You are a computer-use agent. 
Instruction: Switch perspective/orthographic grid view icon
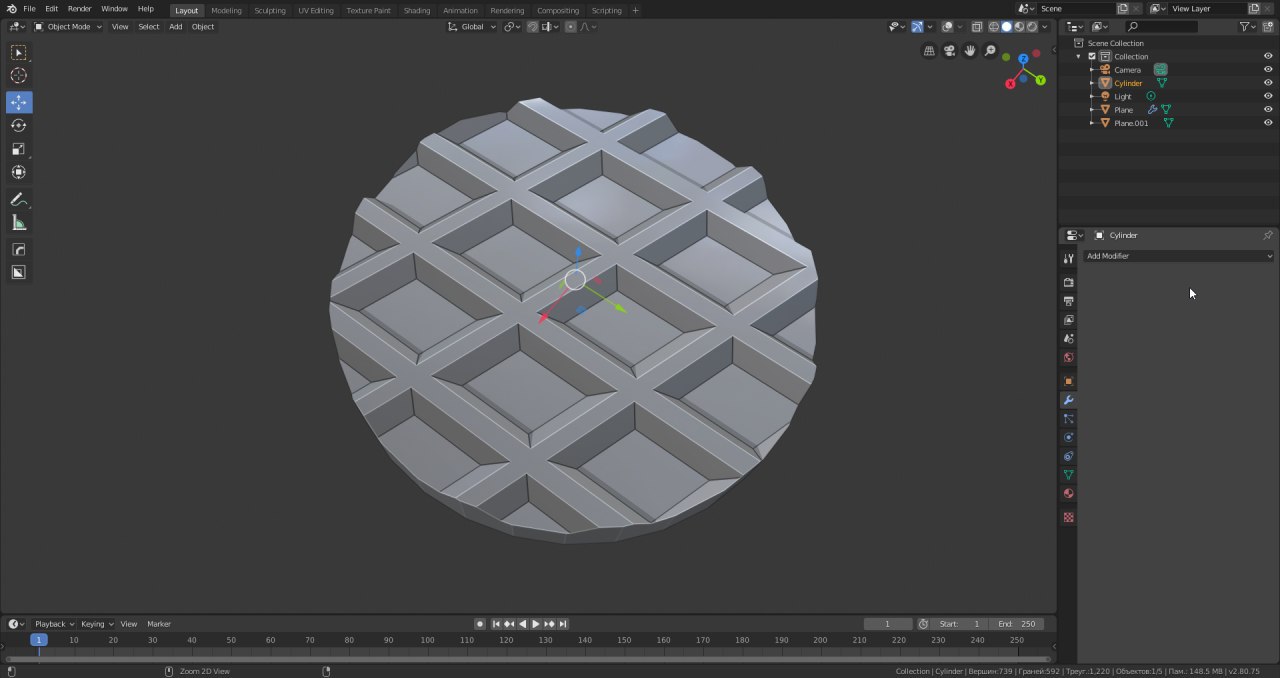click(929, 51)
